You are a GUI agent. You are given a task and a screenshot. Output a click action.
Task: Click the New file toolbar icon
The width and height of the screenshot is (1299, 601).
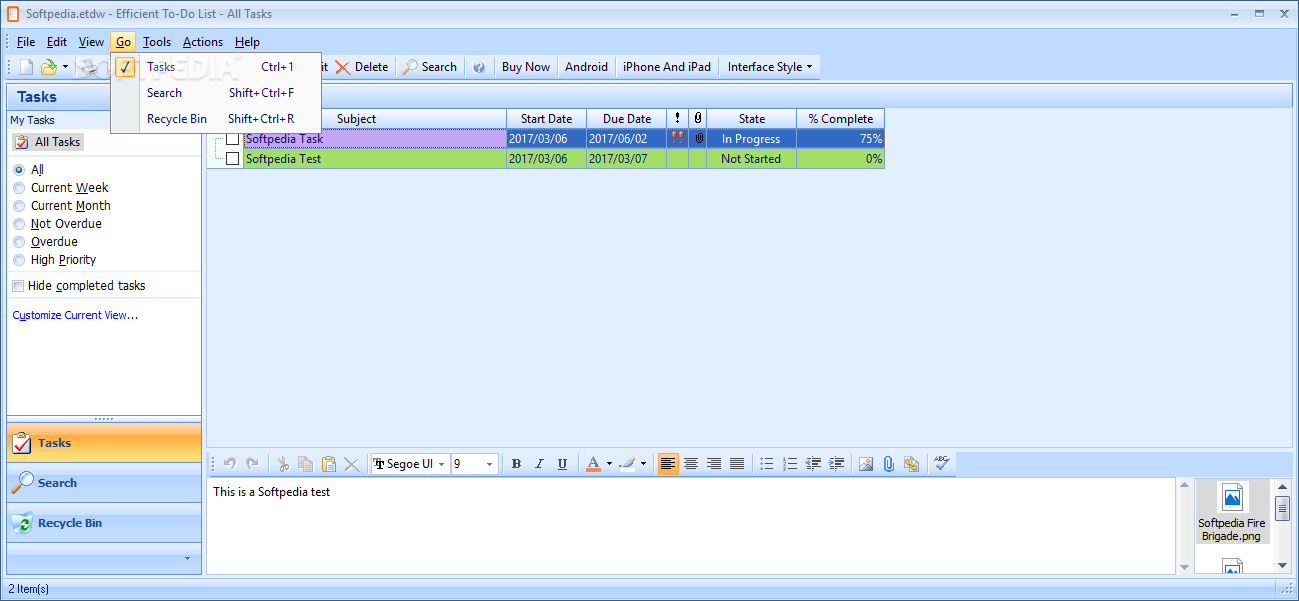26,67
